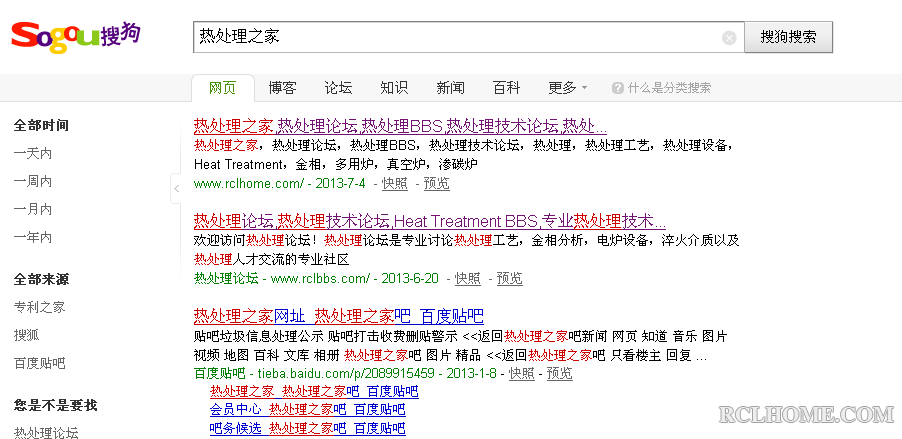Filter results to 一年内
Image resolution: width=902 pixels, height=439 pixels.
pyautogui.click(x=33, y=238)
